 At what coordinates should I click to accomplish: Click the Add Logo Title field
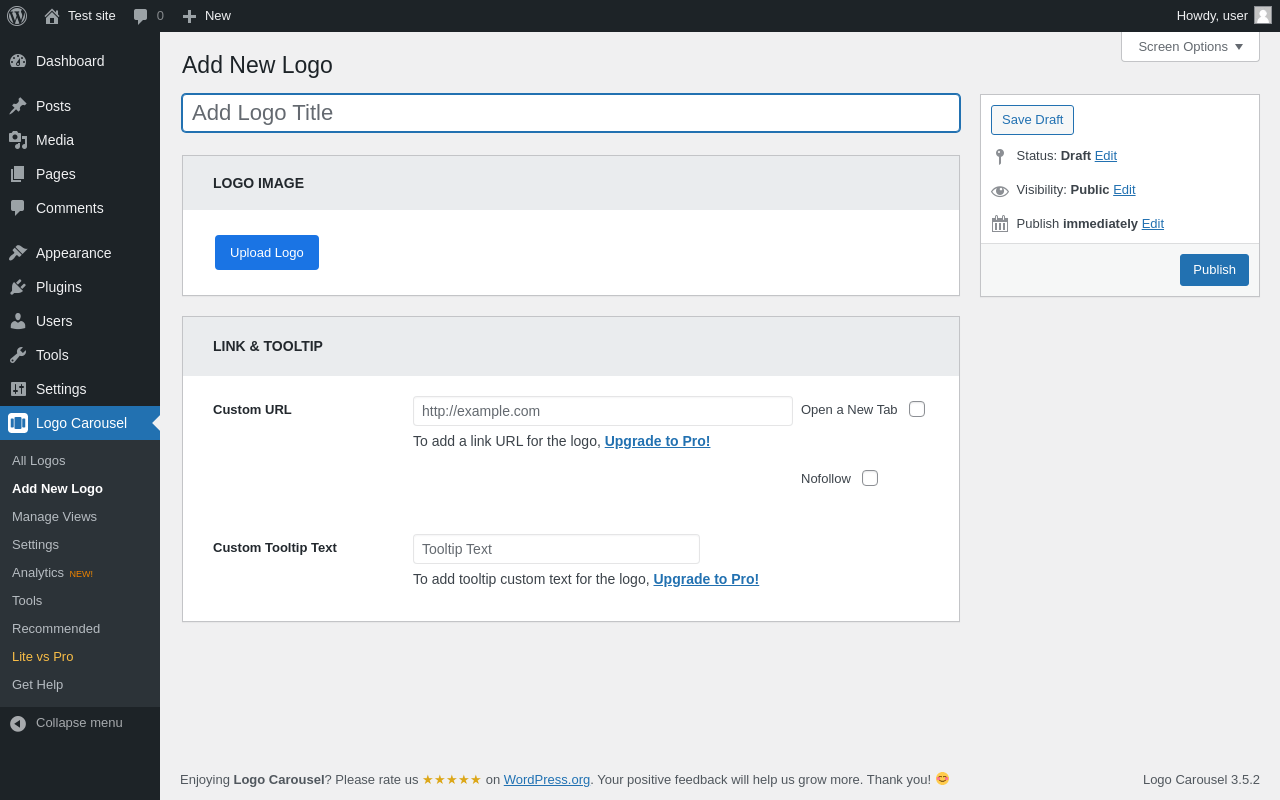tap(571, 113)
